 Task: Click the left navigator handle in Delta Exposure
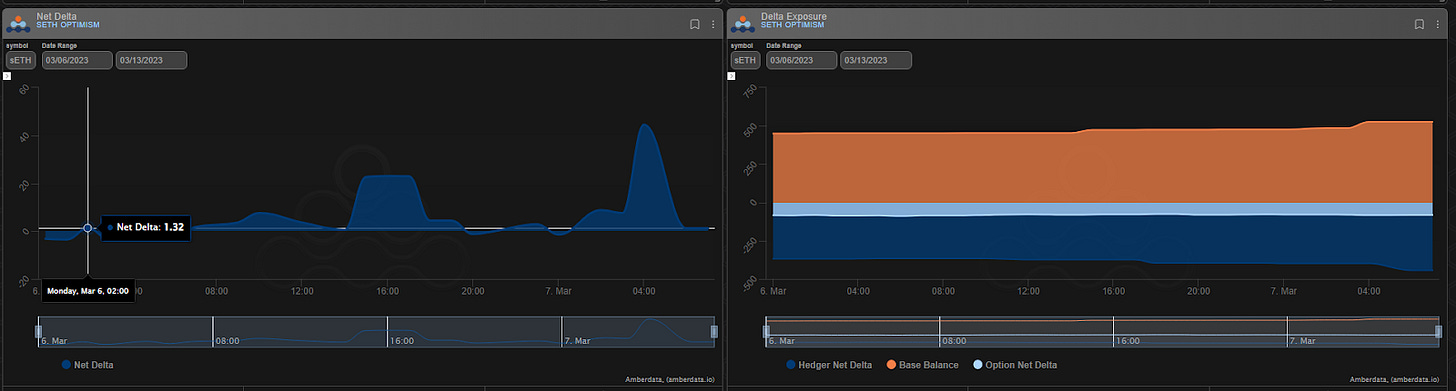coord(765,331)
